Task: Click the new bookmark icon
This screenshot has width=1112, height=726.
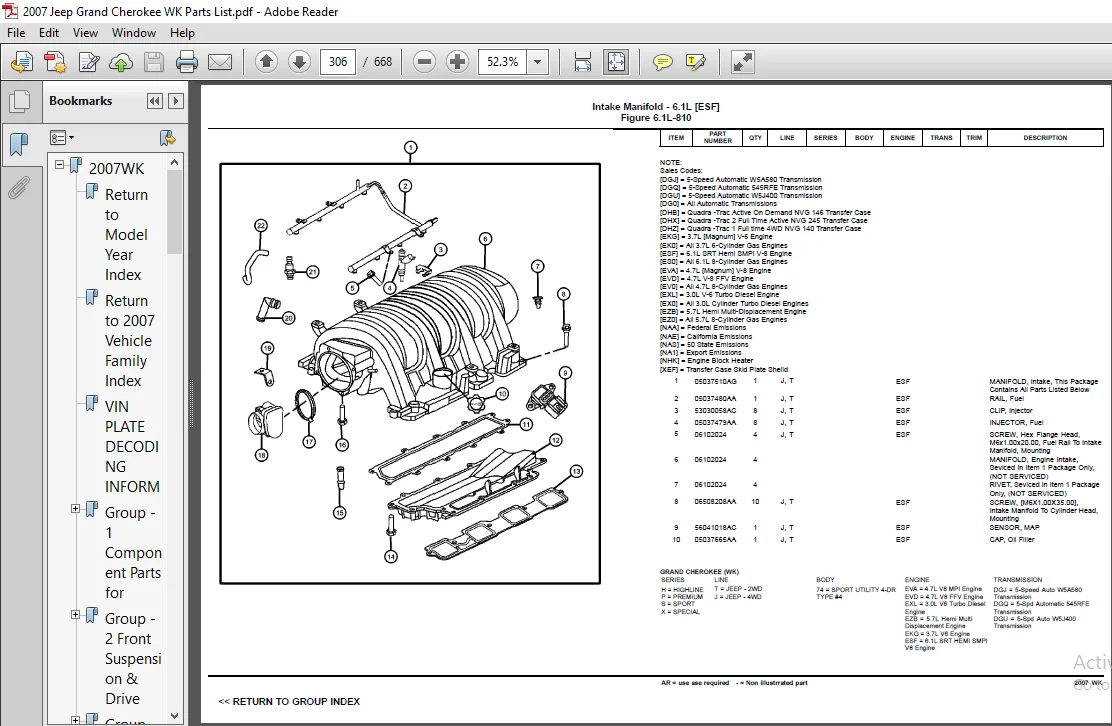Action: [167, 138]
